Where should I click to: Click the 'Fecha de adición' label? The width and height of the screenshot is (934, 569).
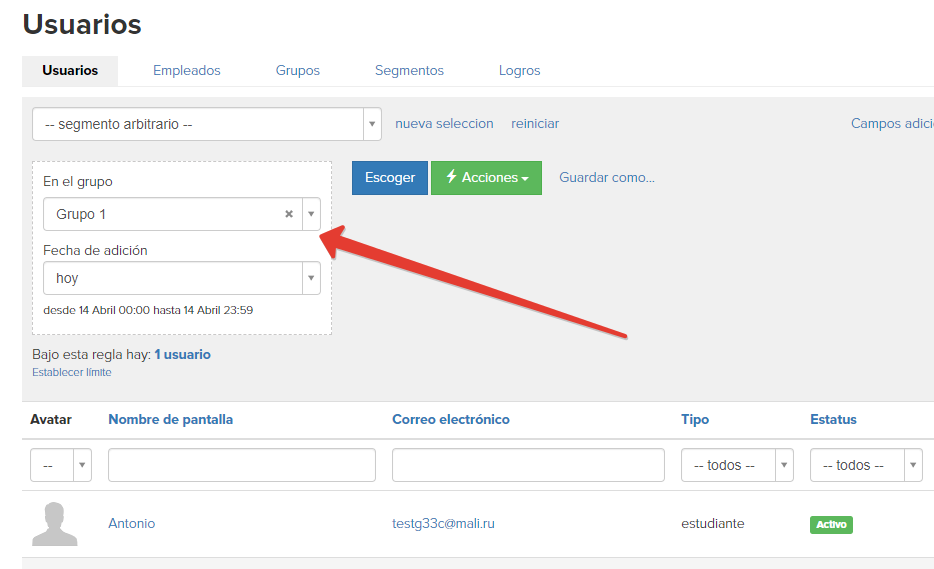(95, 250)
